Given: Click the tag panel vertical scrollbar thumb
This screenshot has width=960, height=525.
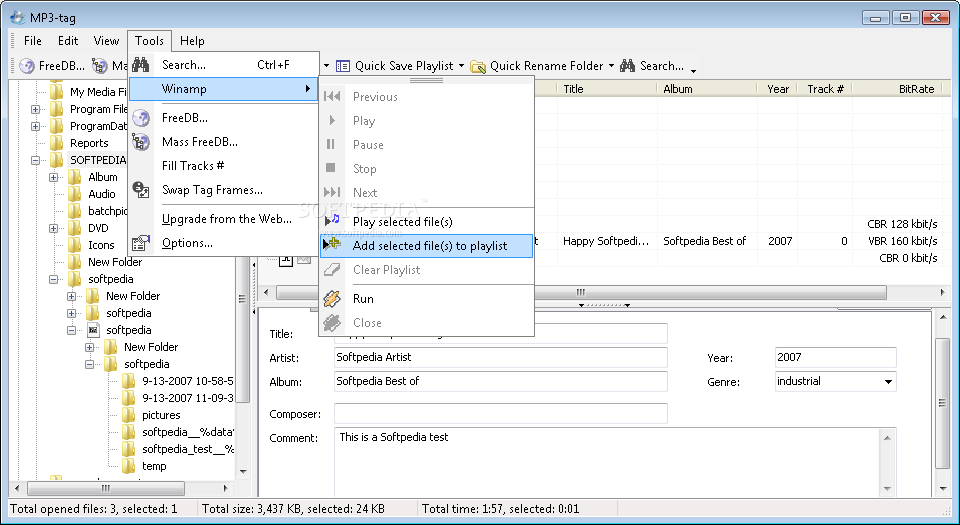Looking at the screenshot, I should (942, 403).
